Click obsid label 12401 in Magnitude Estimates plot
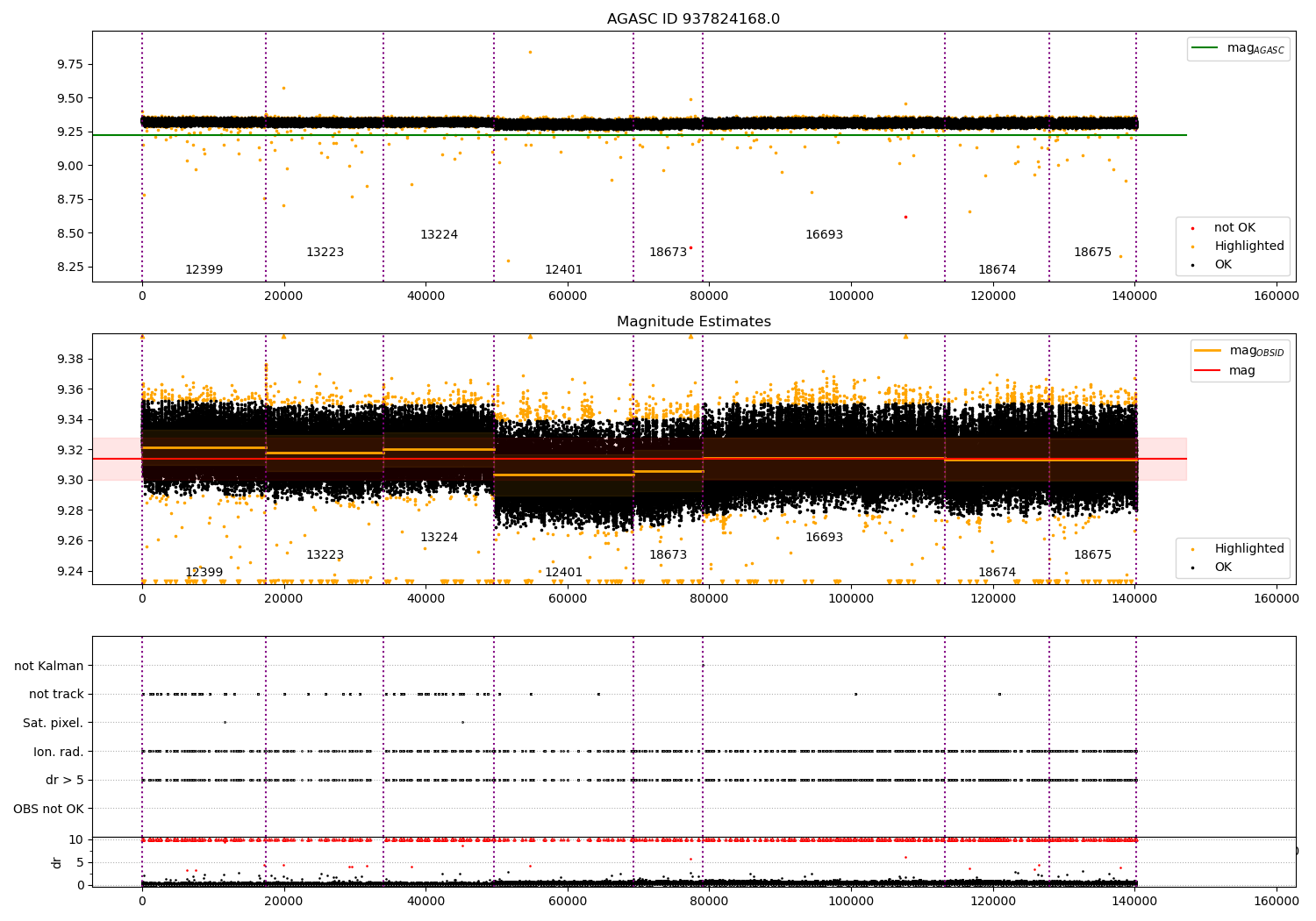1316x921 pixels. tap(563, 573)
